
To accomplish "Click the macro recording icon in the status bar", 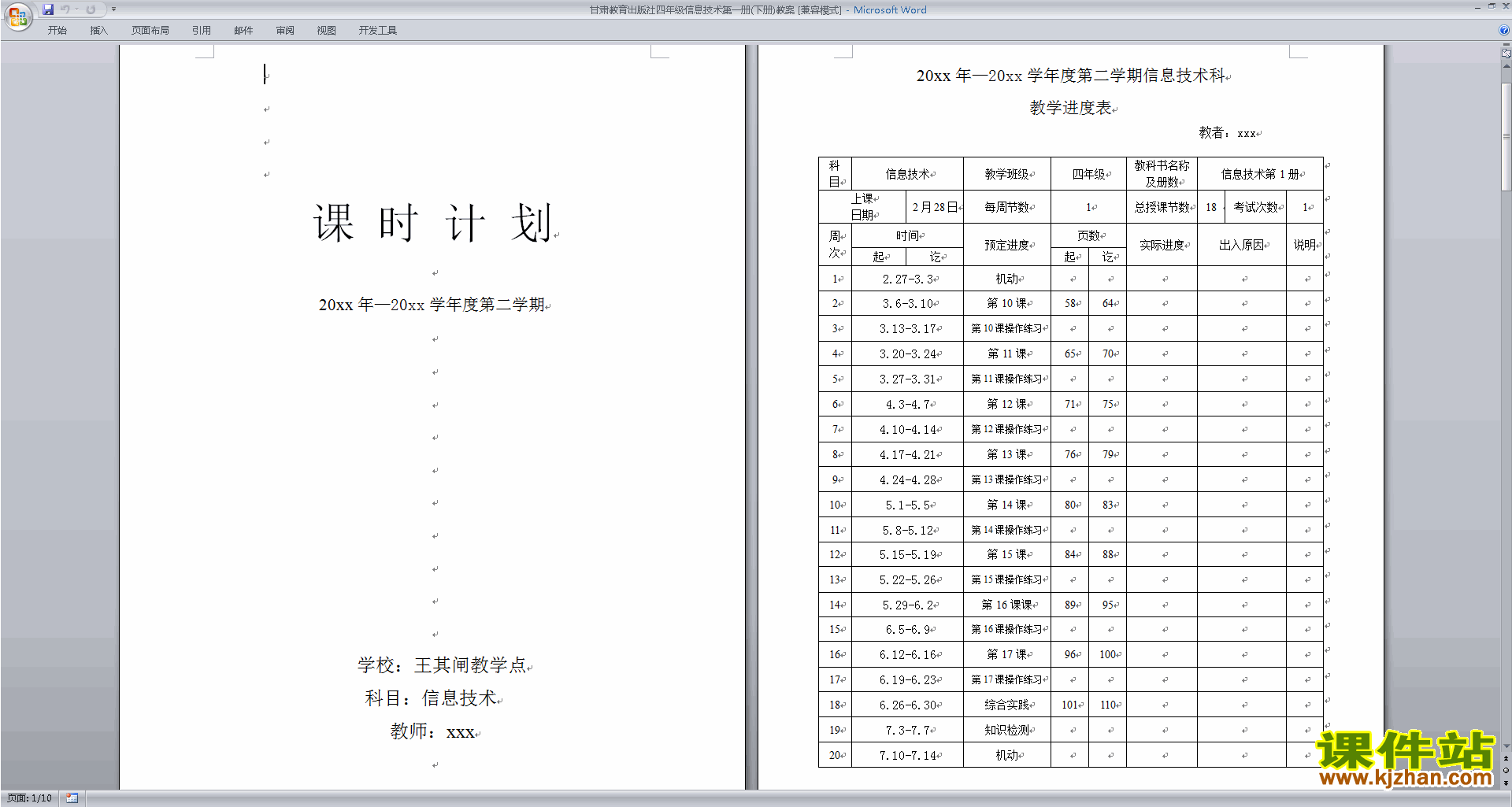I will [72, 798].
